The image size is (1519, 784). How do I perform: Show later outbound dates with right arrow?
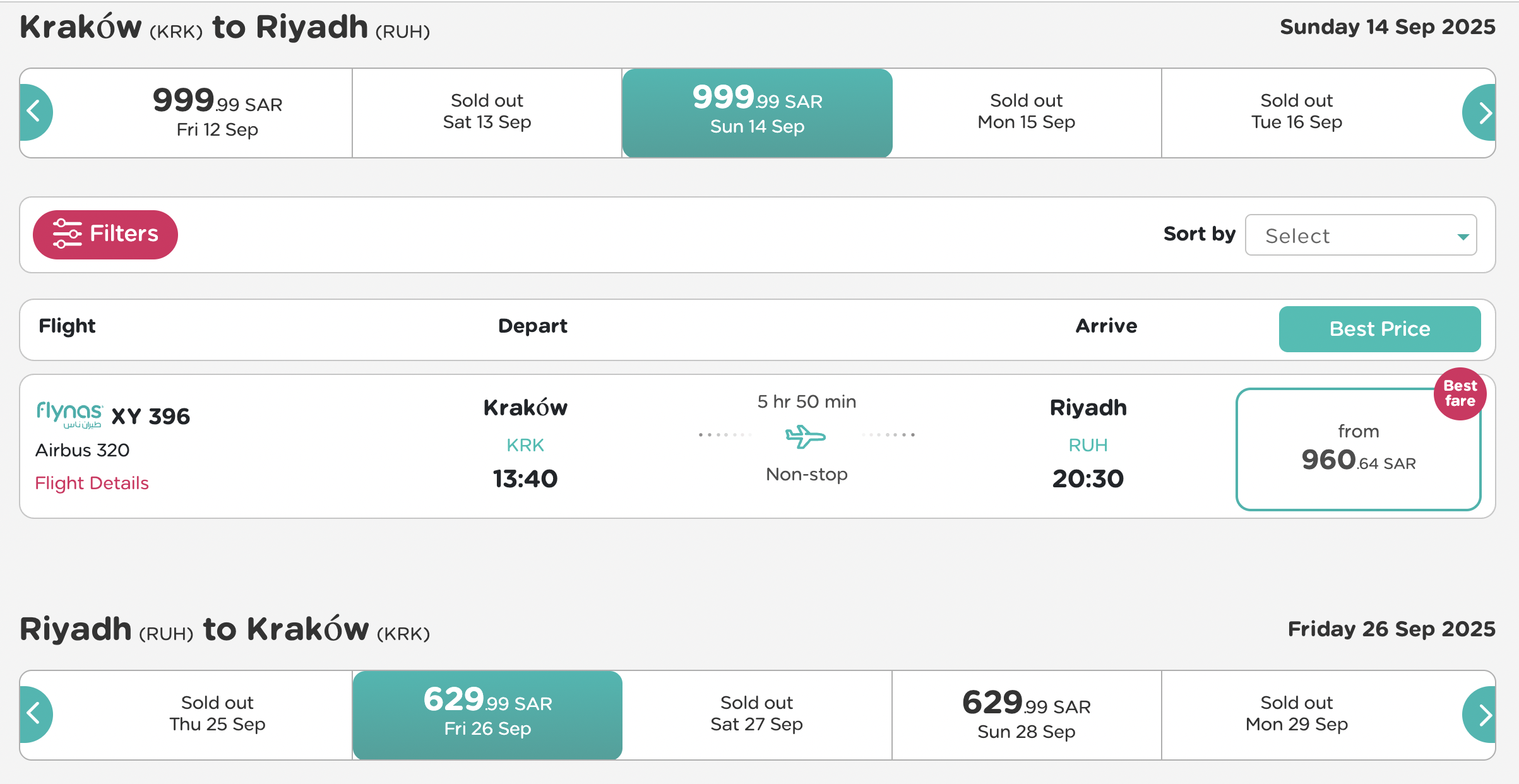pos(1480,112)
